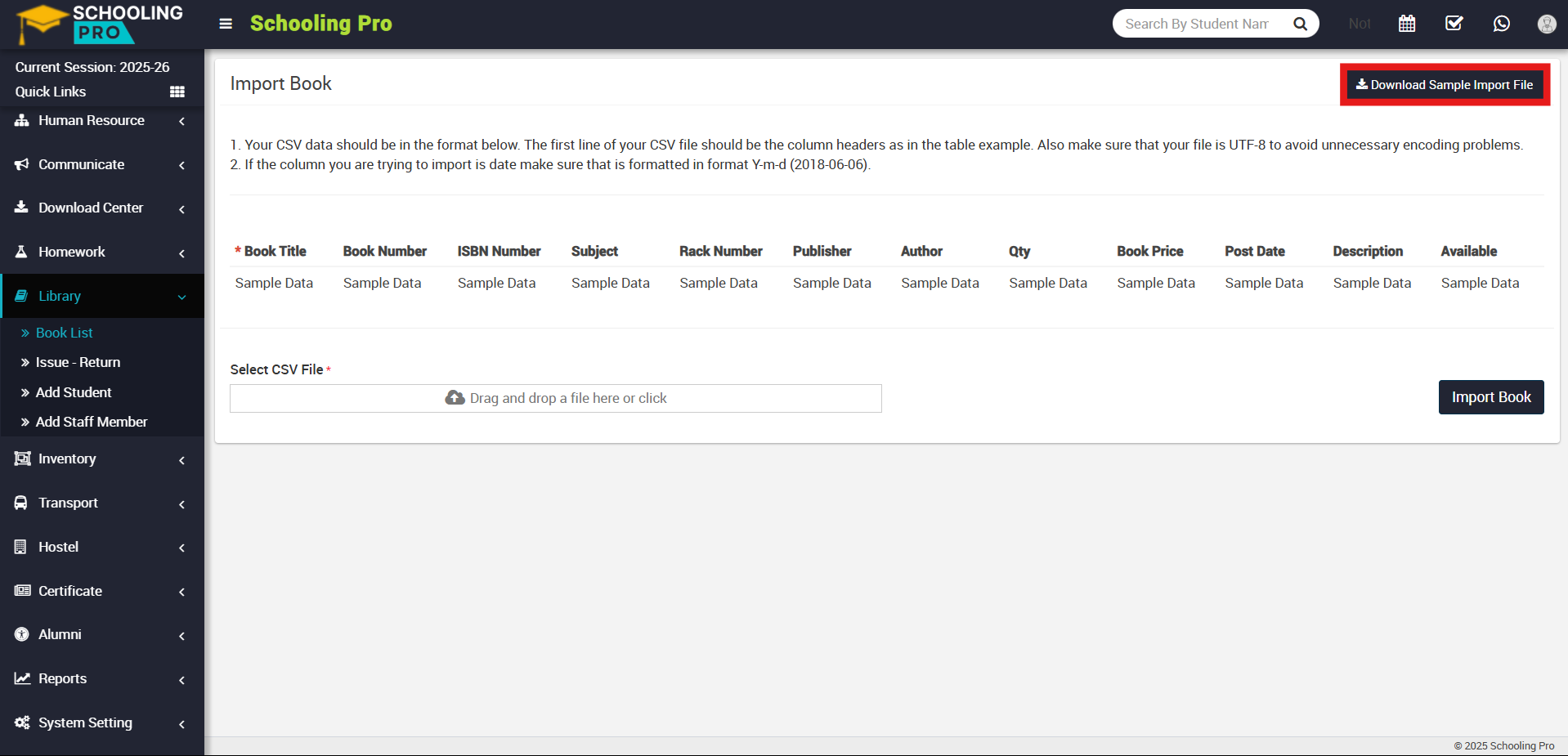Open the calendar icon in header
The width and height of the screenshot is (1568, 756).
click(x=1407, y=24)
